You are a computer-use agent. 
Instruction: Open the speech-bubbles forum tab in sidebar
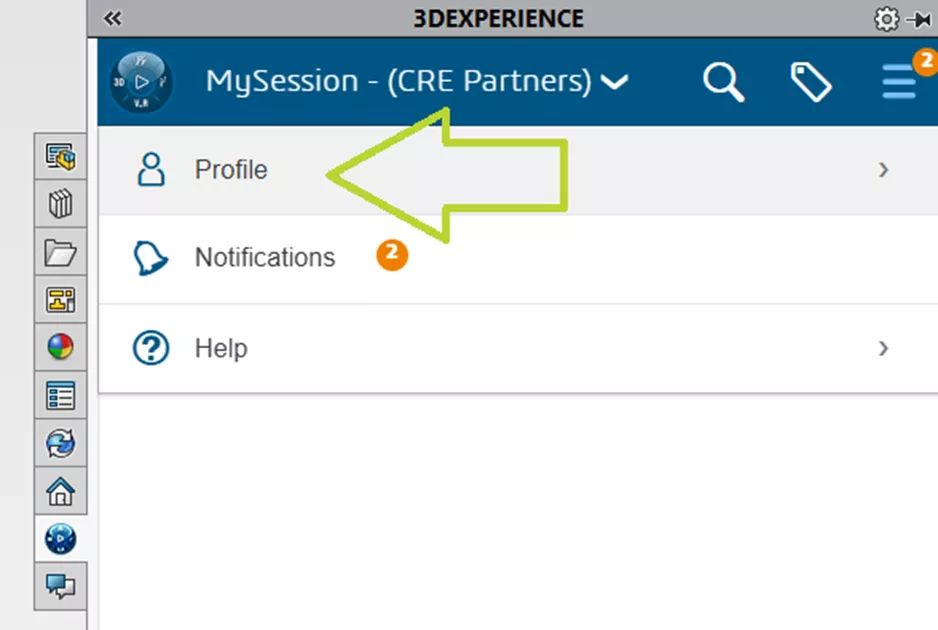[60, 586]
